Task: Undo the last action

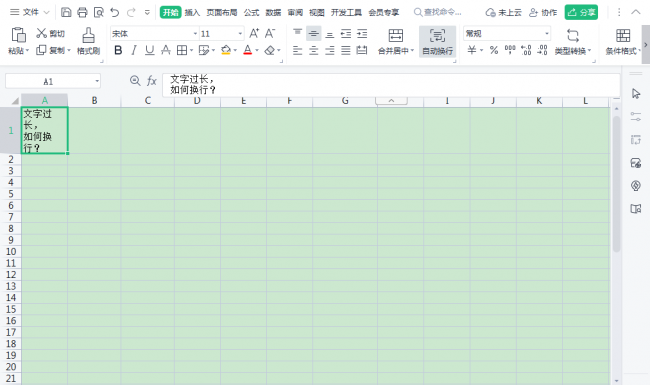Action: coord(115,12)
